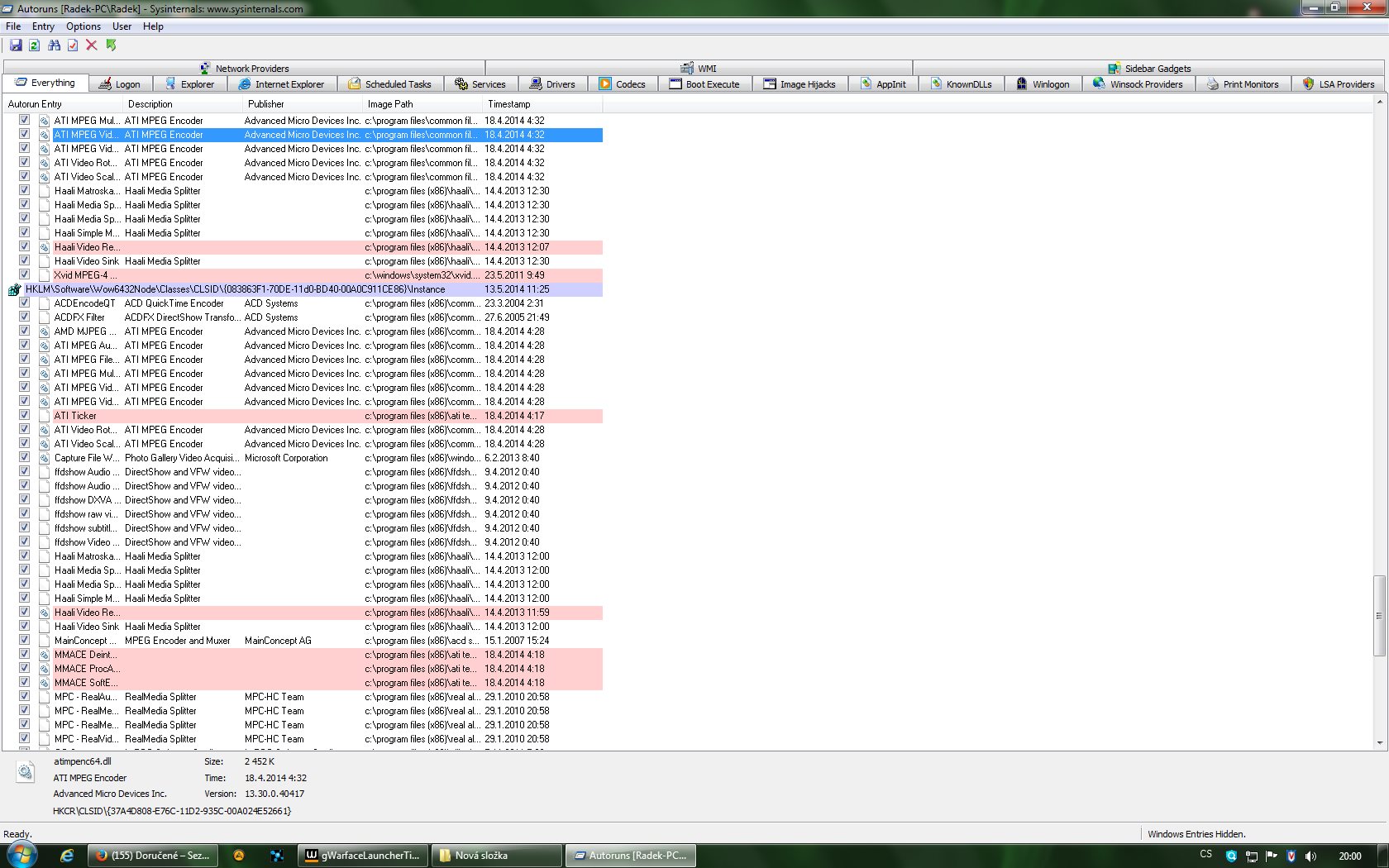Image resolution: width=1389 pixels, height=868 pixels.
Task: Open the Options menu
Action: pos(84,26)
